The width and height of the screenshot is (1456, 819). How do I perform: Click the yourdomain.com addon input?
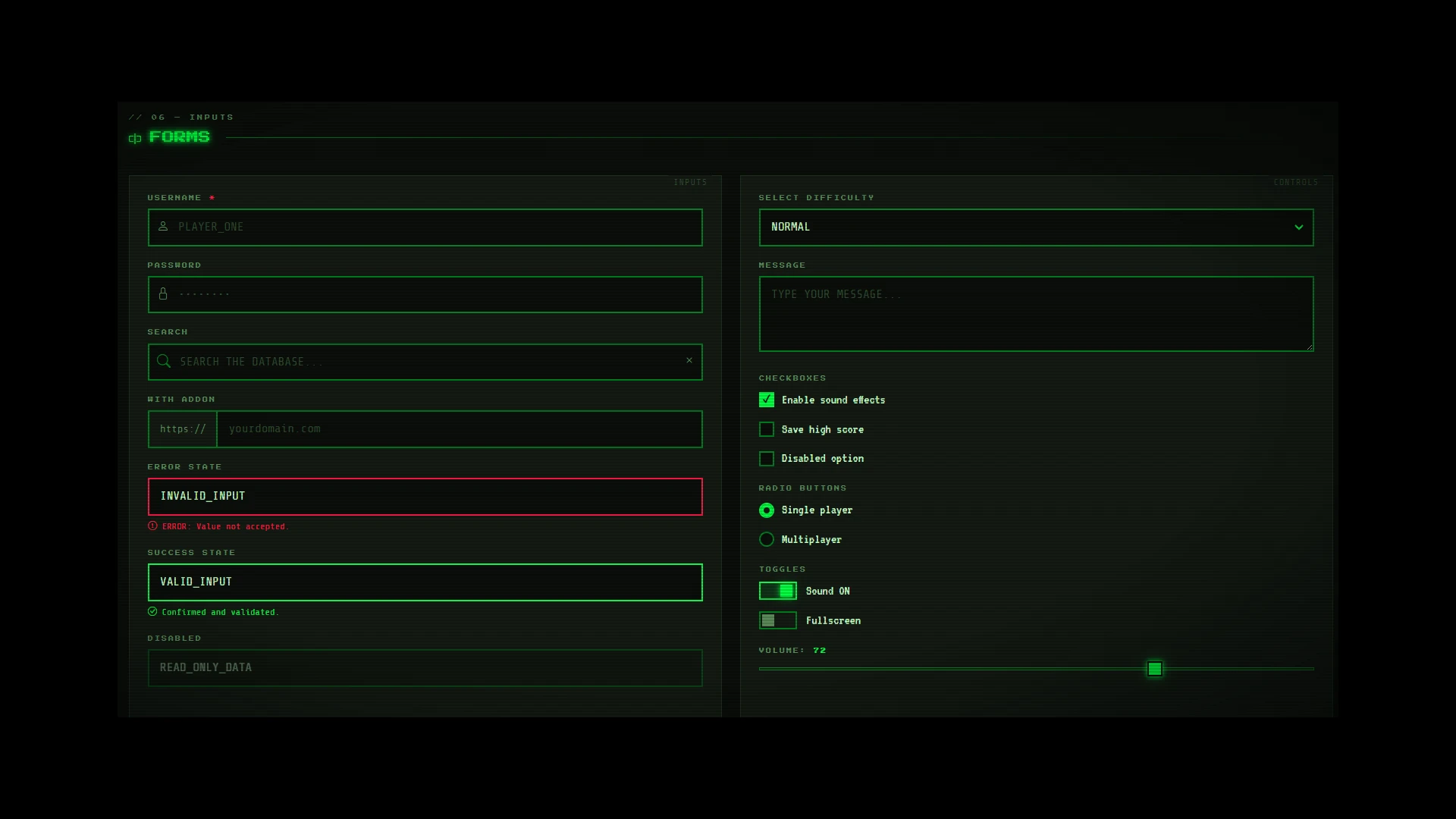[x=460, y=429]
